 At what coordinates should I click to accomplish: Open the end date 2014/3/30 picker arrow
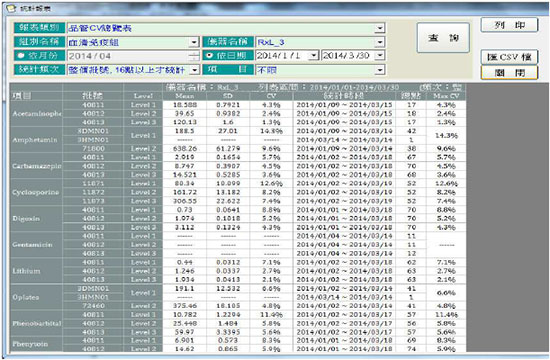(x=380, y=55)
